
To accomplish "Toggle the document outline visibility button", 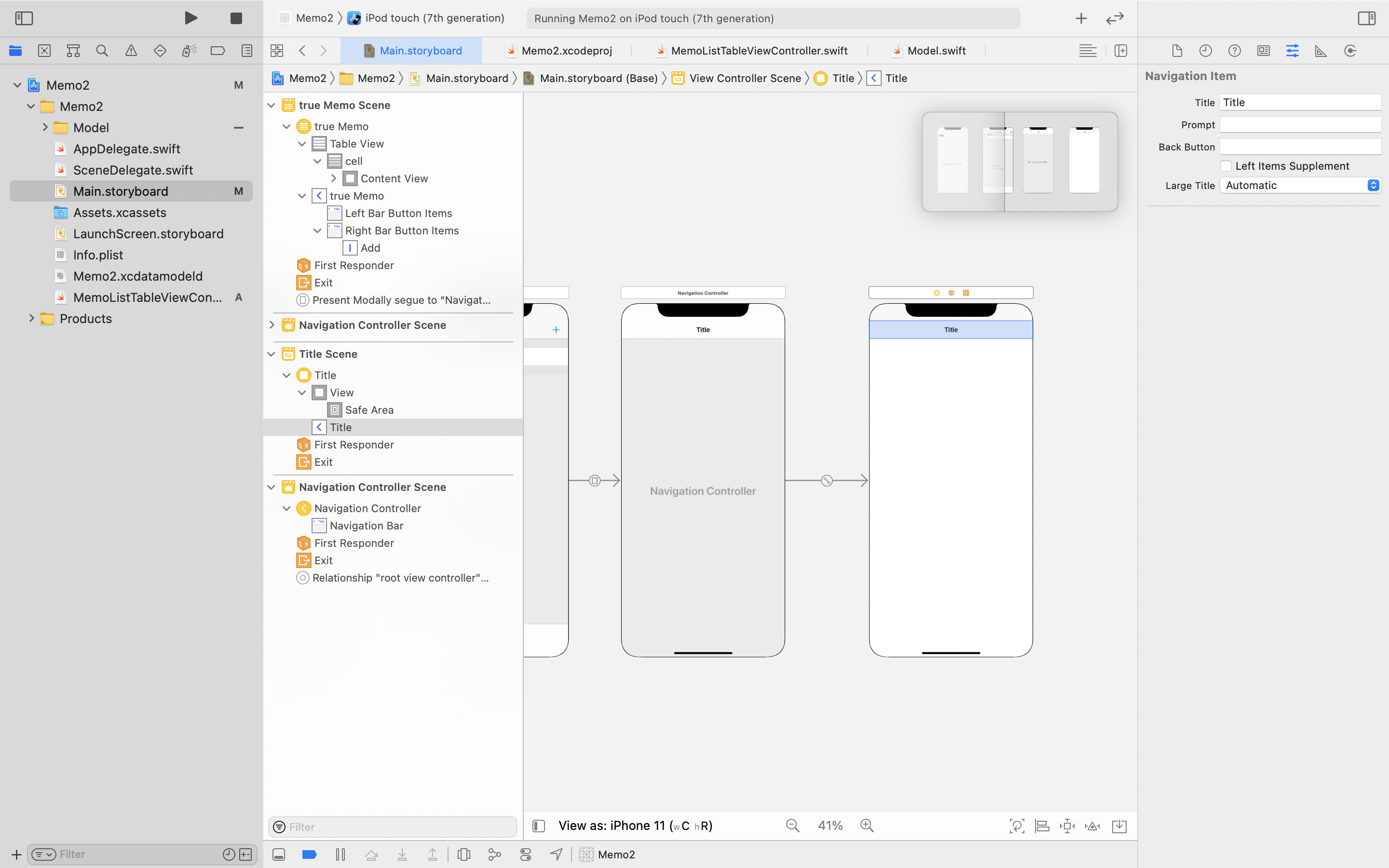I will coord(538,826).
